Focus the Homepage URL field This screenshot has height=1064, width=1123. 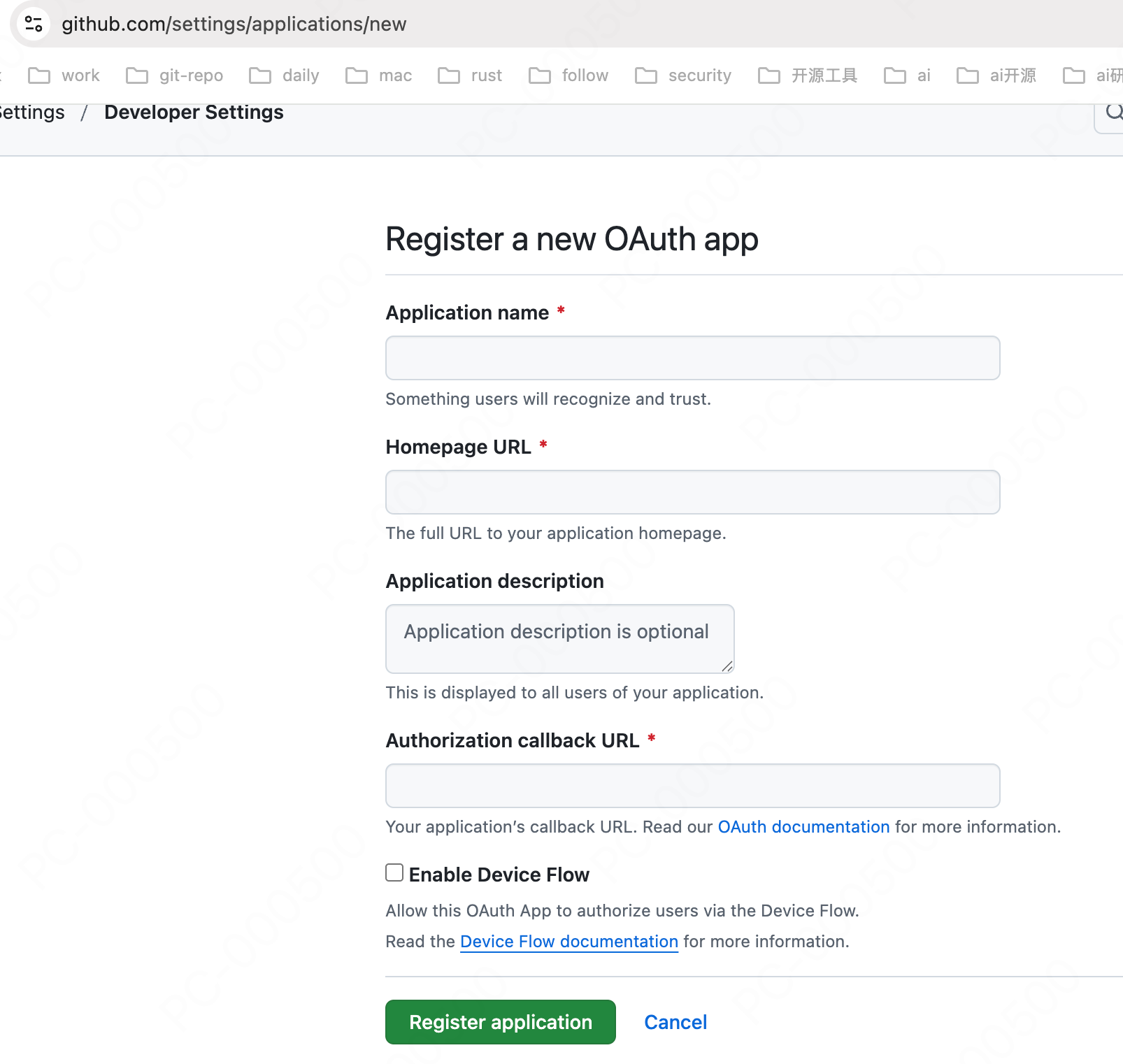click(692, 492)
